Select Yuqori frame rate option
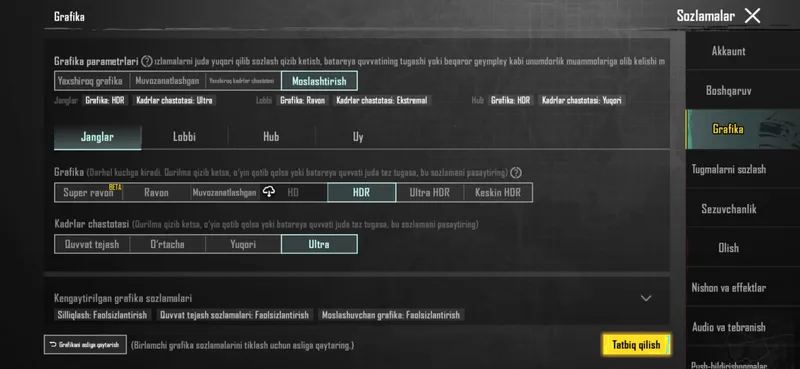 coord(243,244)
